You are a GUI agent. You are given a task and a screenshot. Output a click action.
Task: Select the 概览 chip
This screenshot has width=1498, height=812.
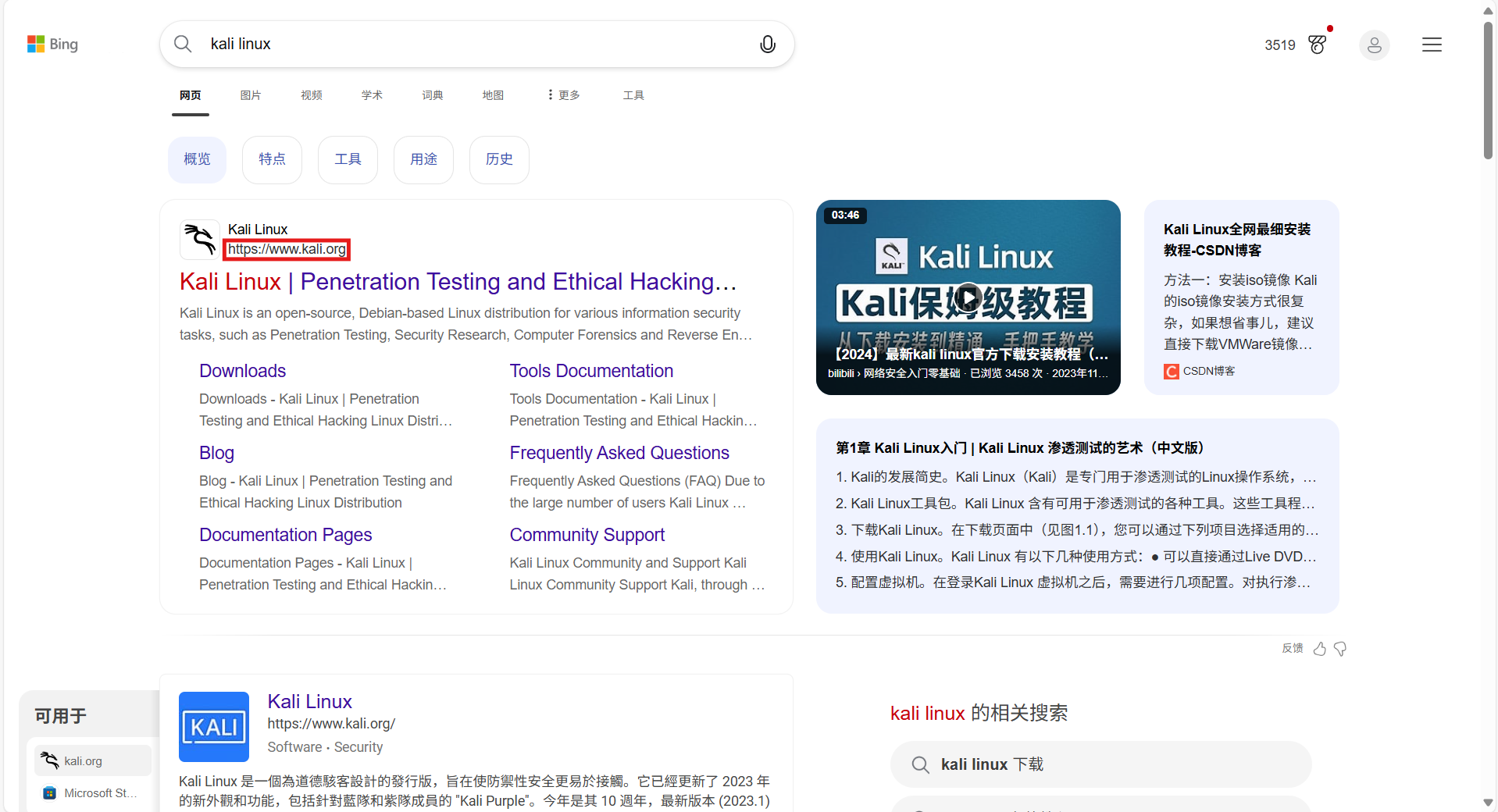click(x=197, y=159)
